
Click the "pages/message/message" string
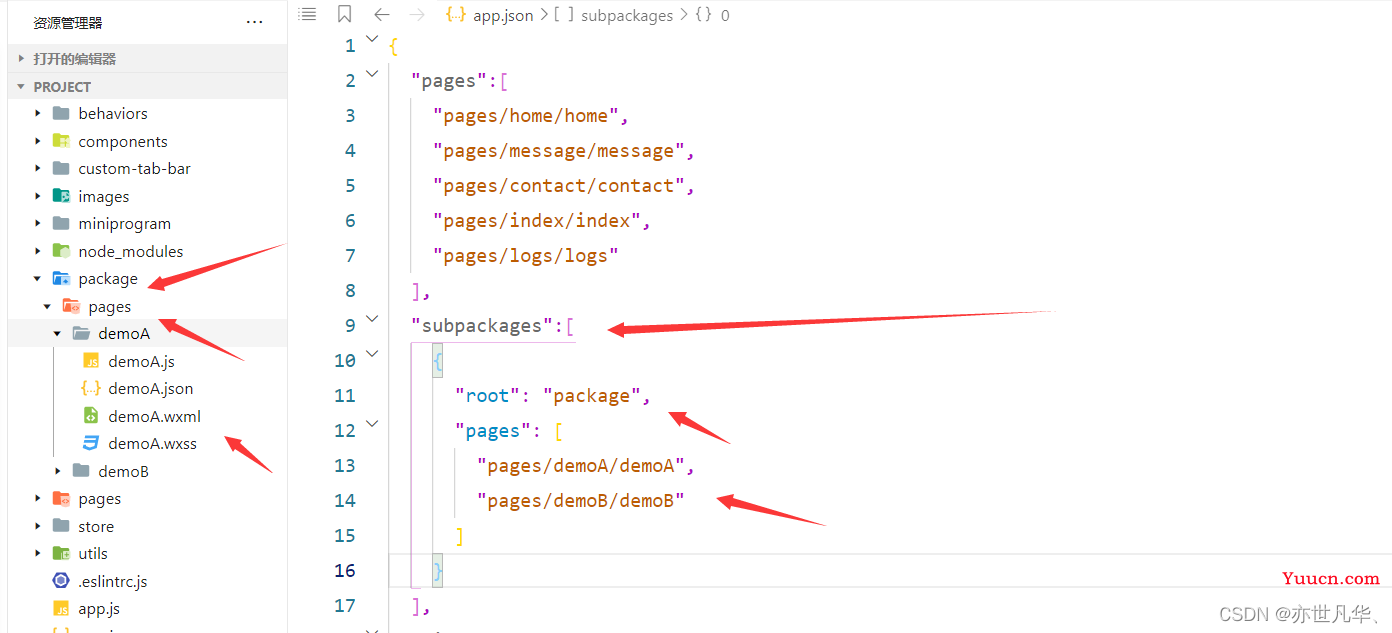pos(559,151)
